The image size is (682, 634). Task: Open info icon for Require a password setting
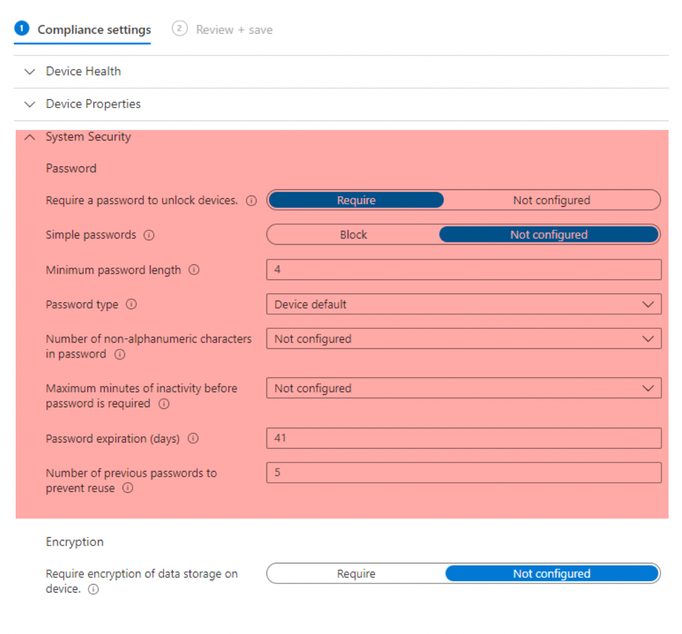pos(251,200)
